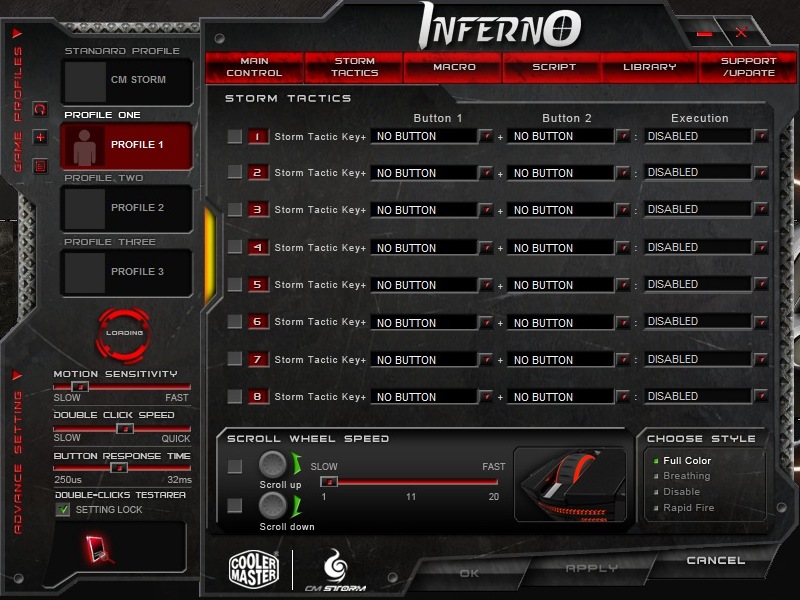The height and width of the screenshot is (600, 800).
Task: Enable Storm Tactic 8 checkbox
Action: (235, 396)
